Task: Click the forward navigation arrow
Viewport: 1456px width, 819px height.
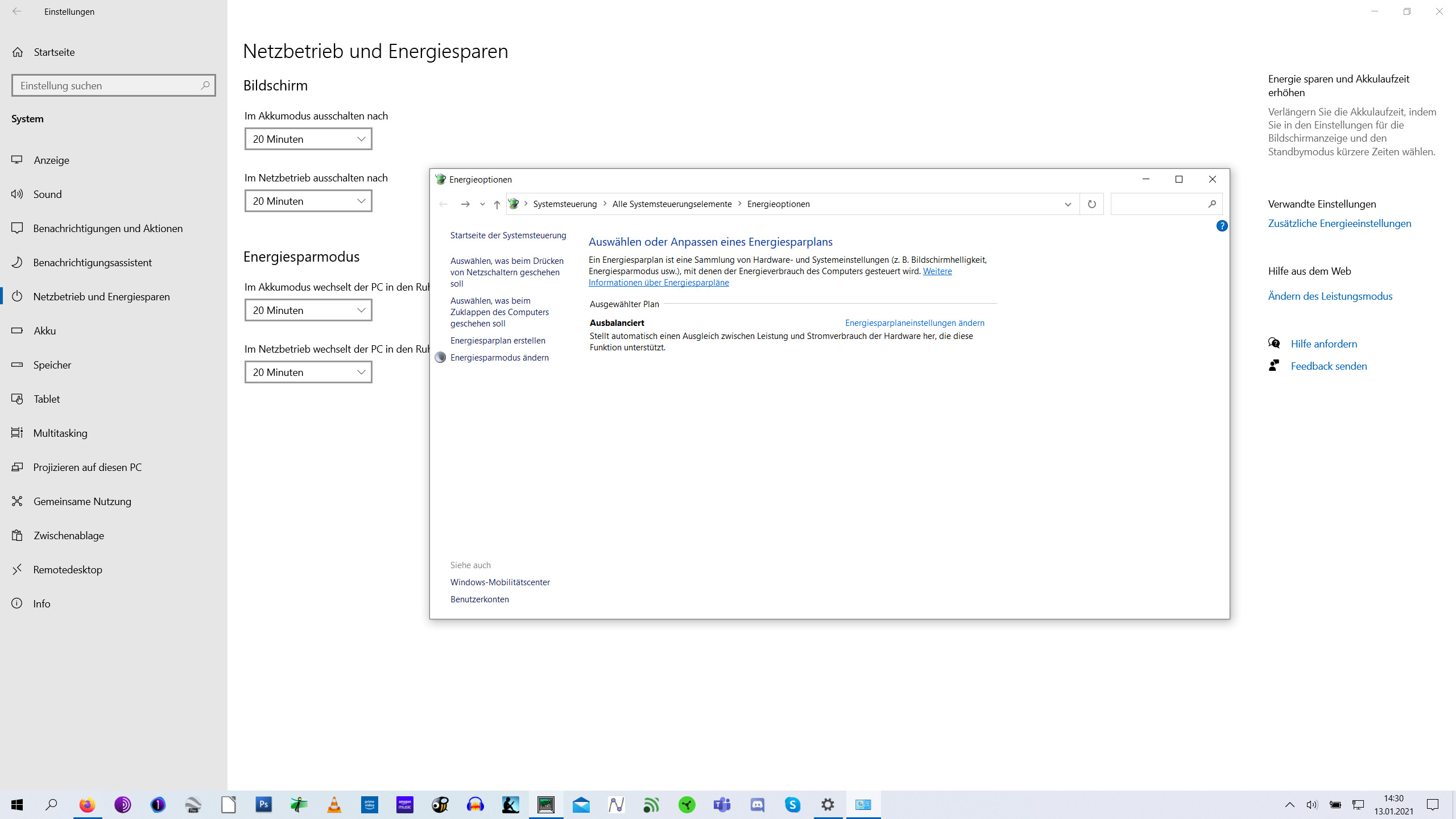Action: (465, 204)
